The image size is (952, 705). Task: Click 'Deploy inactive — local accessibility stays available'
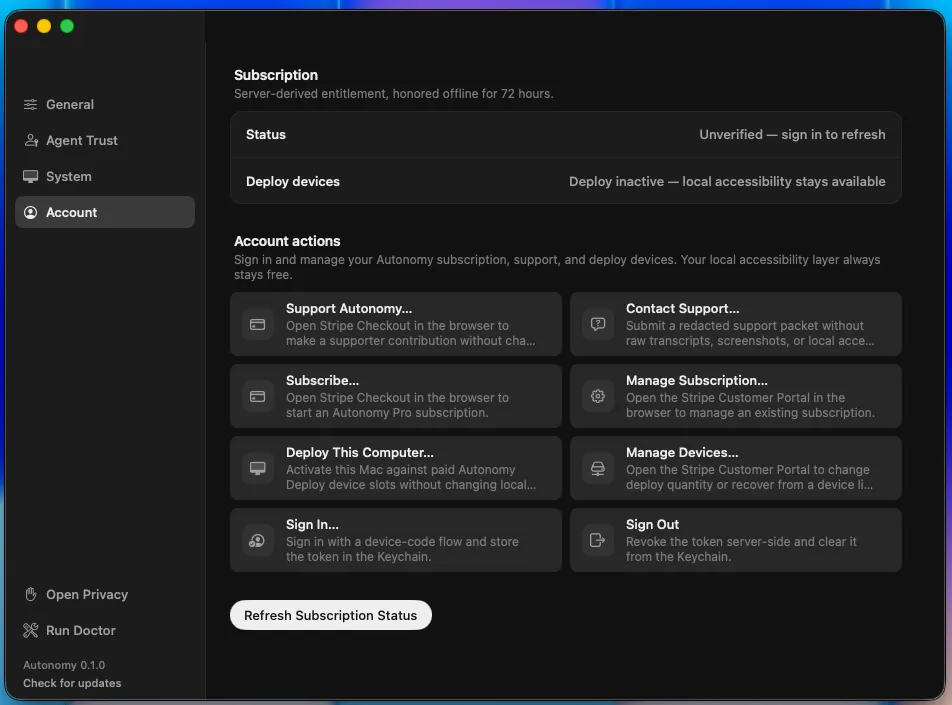727,182
